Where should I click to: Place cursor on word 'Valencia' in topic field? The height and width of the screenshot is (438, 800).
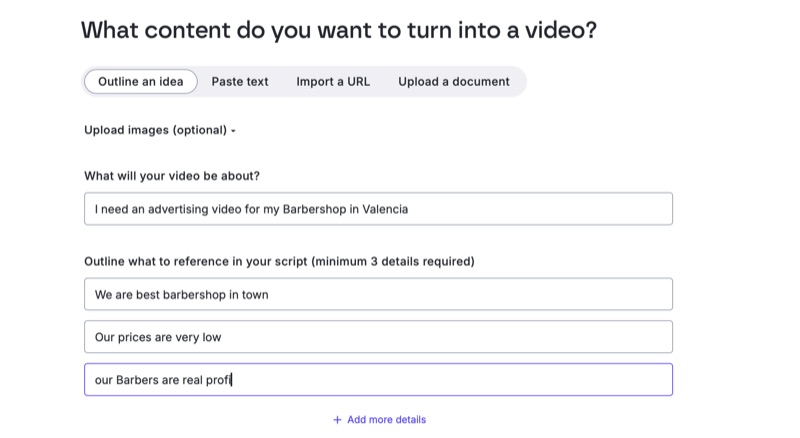tap(384, 209)
